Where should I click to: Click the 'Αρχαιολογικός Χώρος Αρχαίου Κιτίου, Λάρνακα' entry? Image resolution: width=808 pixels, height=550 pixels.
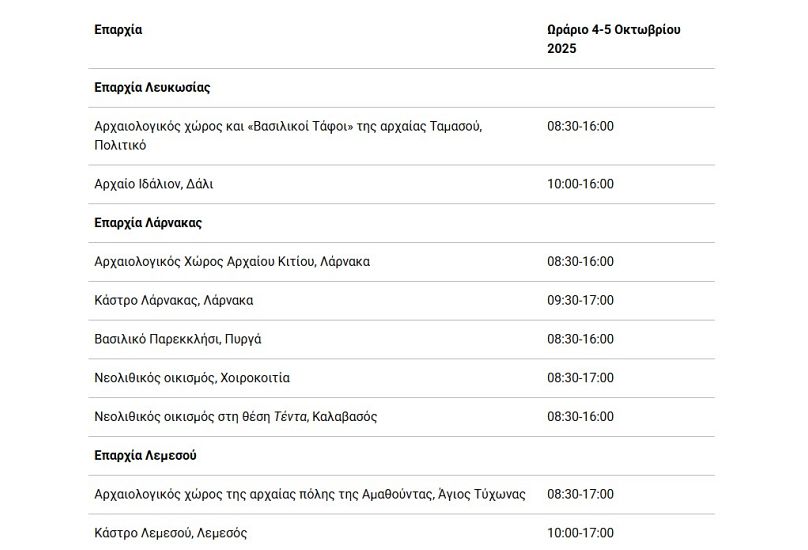click(232, 262)
